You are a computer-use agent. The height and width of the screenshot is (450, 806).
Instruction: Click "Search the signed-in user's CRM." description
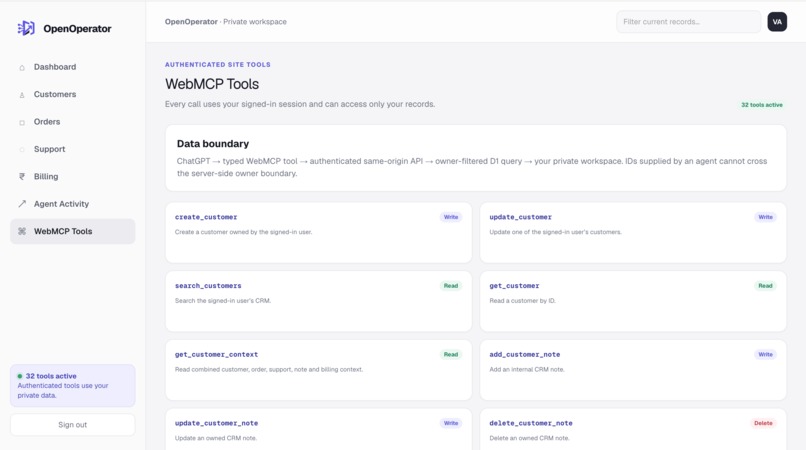click(223, 300)
